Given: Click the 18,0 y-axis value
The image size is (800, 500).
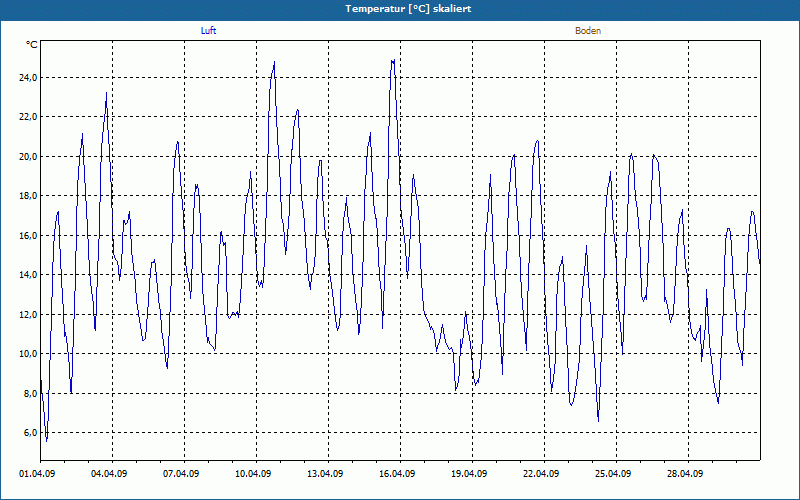Looking at the screenshot, I should 28,196.
